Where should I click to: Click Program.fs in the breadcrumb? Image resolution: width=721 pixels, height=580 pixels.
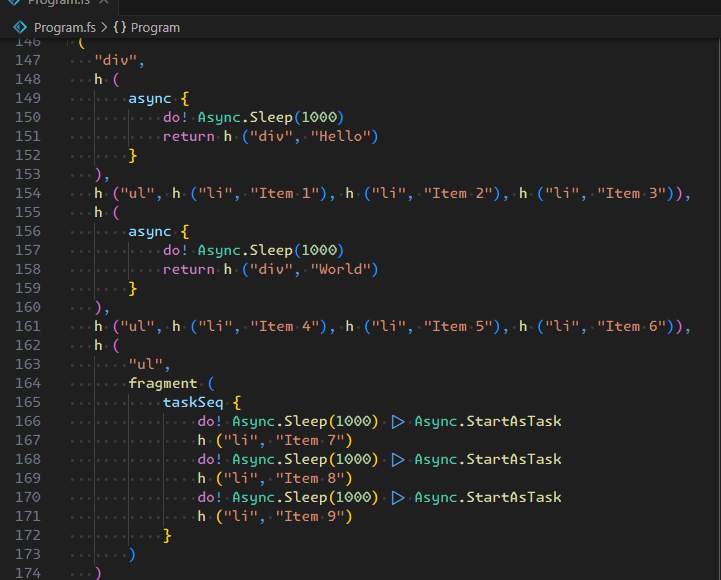coord(65,28)
